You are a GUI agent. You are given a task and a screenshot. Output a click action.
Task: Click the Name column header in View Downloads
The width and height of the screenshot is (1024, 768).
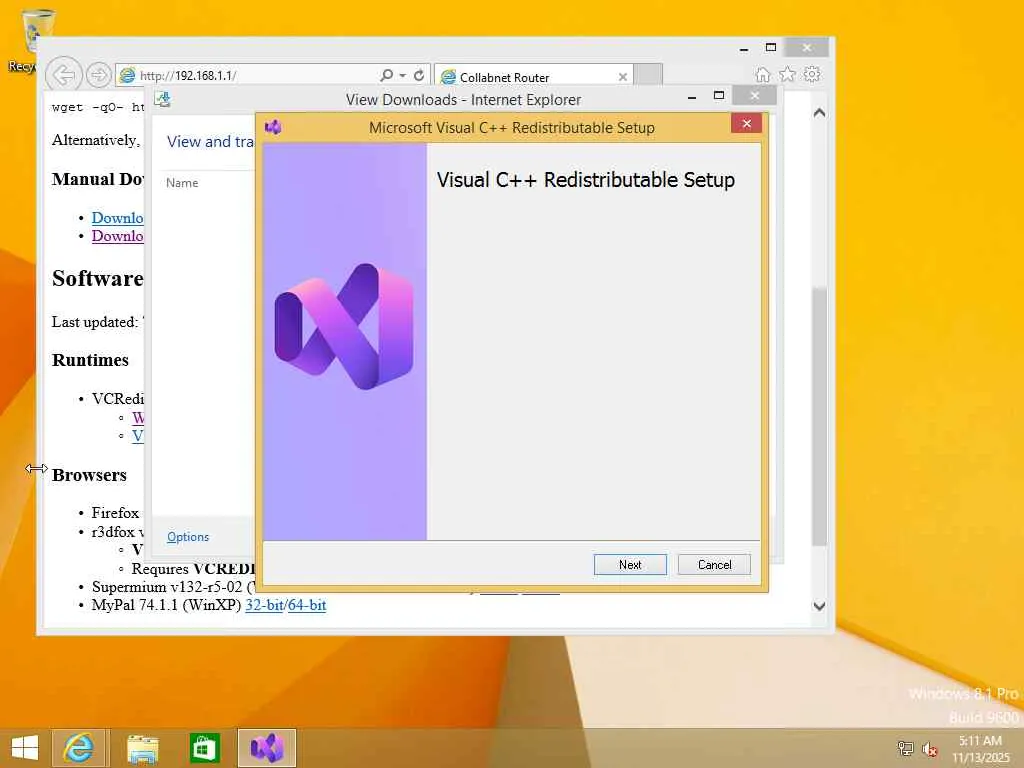182,183
